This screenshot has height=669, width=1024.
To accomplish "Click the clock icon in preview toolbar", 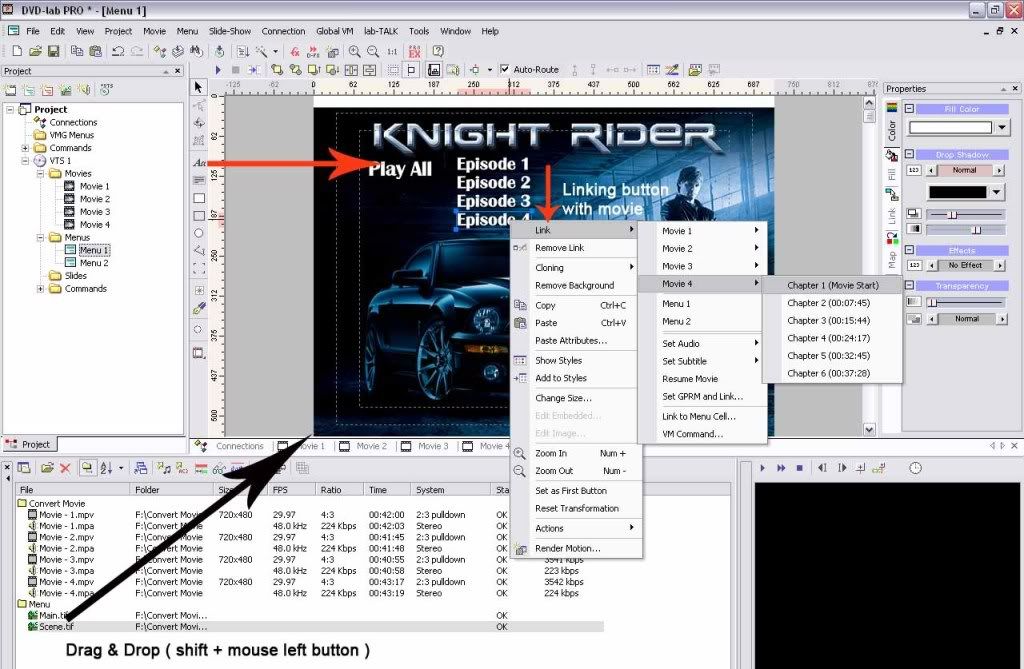I will (916, 468).
